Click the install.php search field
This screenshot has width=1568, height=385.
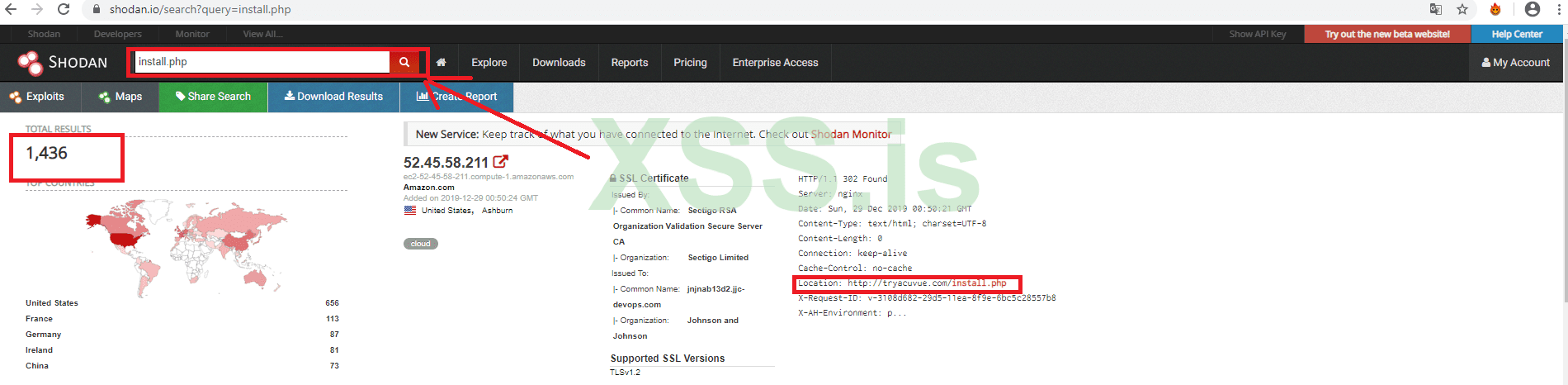pyautogui.click(x=262, y=62)
